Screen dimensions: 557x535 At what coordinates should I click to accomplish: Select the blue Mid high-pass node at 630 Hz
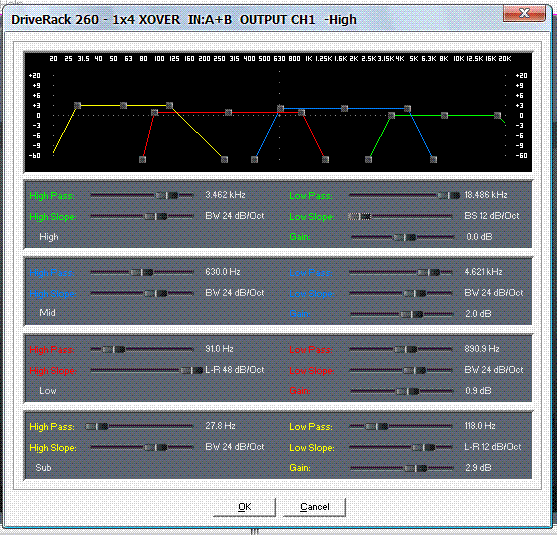coord(280,108)
